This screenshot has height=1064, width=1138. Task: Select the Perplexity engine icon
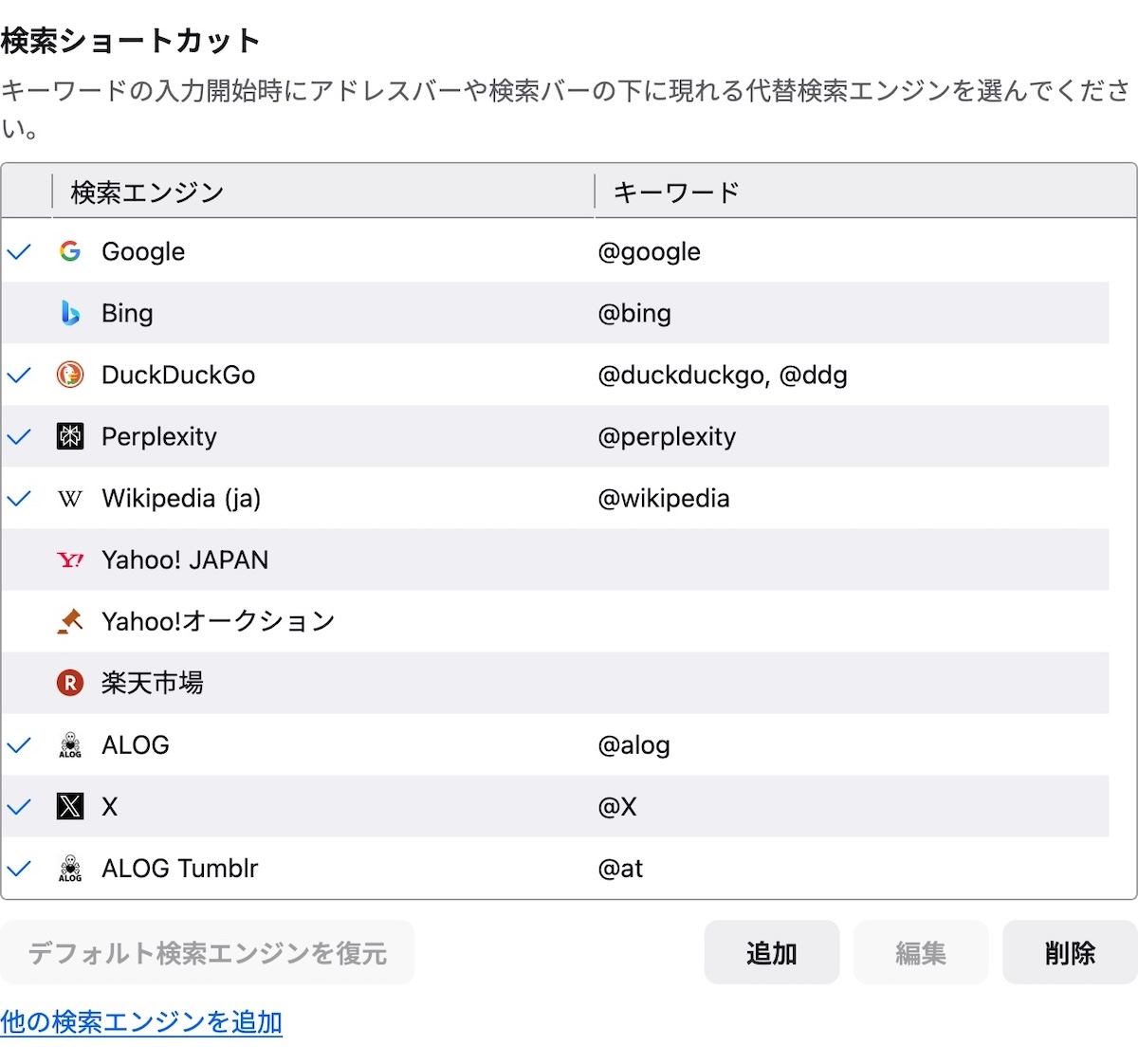point(70,436)
